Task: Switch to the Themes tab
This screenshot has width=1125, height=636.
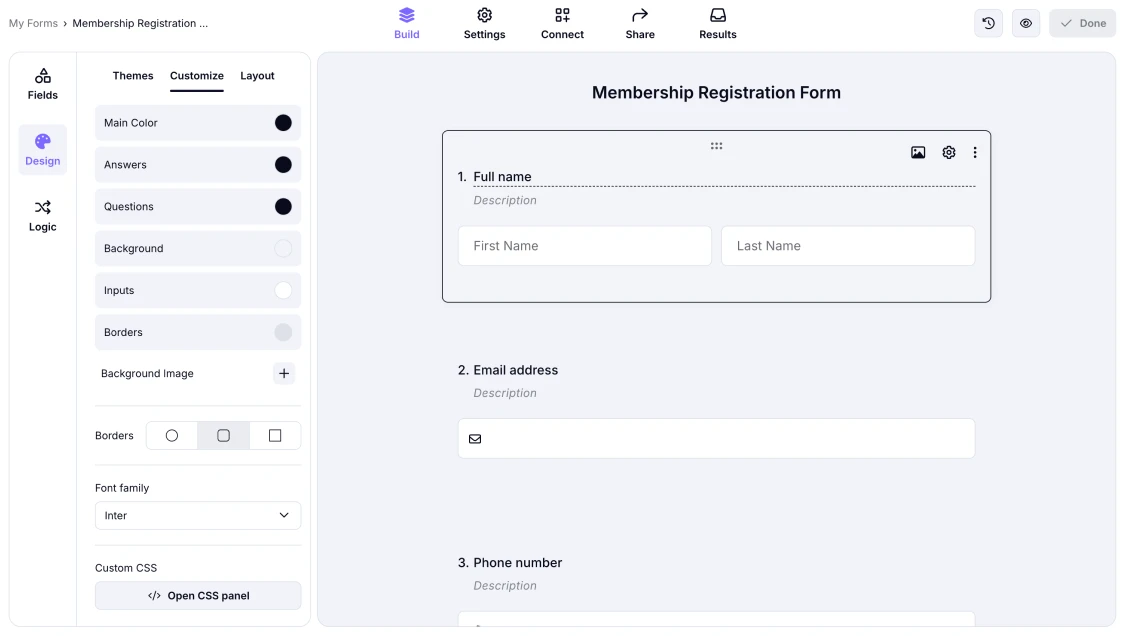Action: pos(133,76)
